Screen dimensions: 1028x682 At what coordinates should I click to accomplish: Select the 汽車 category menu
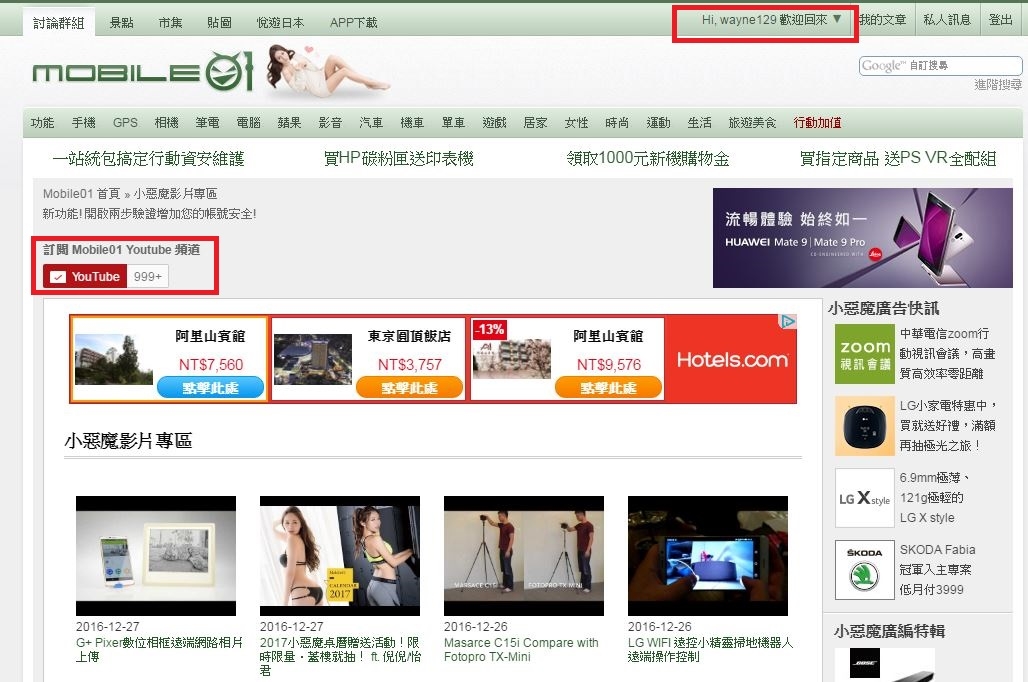pyautogui.click(x=371, y=123)
